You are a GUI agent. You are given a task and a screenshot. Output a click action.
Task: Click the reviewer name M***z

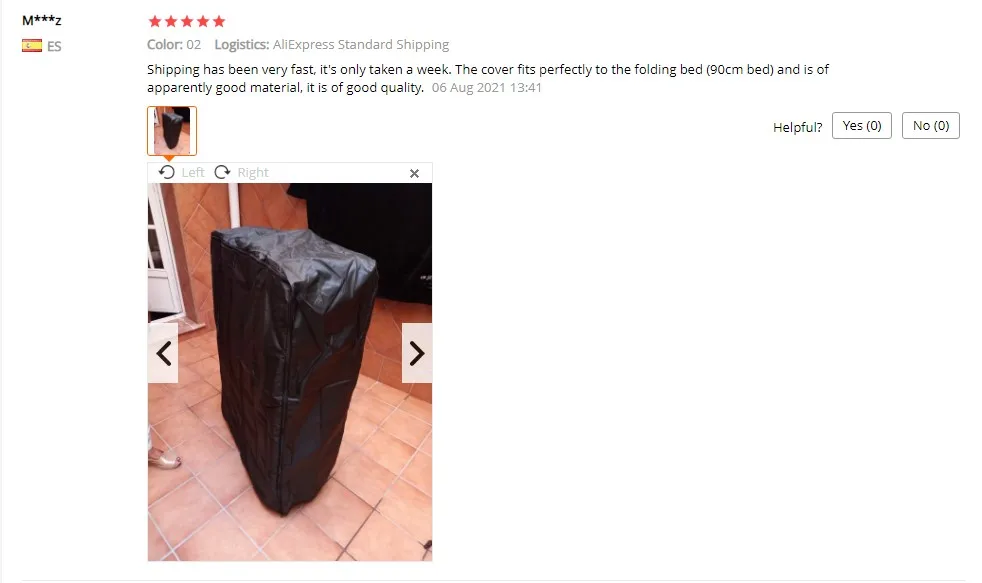coord(42,20)
